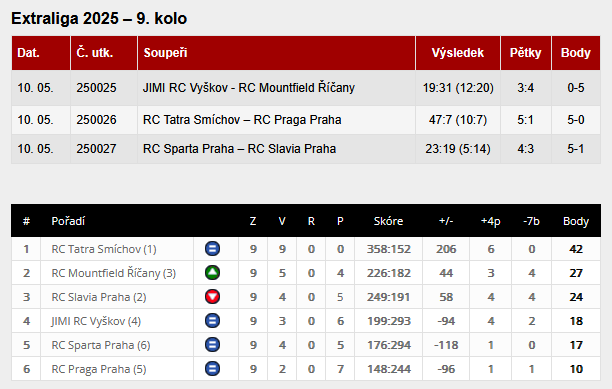The width and height of the screenshot is (612, 389).
Task: Open the RC Mountfield Říčany (3) team name
Action: pos(114,273)
